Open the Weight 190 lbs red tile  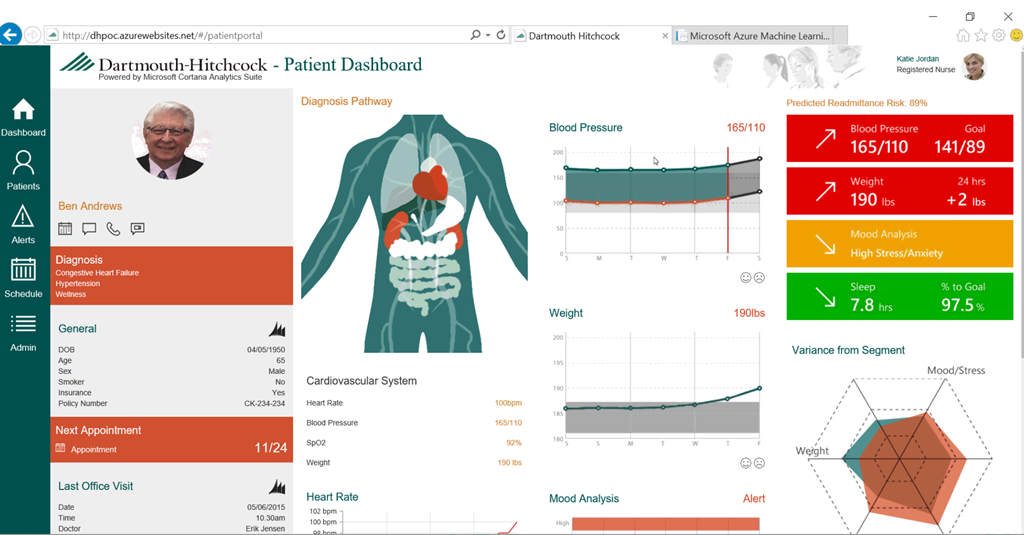click(900, 191)
